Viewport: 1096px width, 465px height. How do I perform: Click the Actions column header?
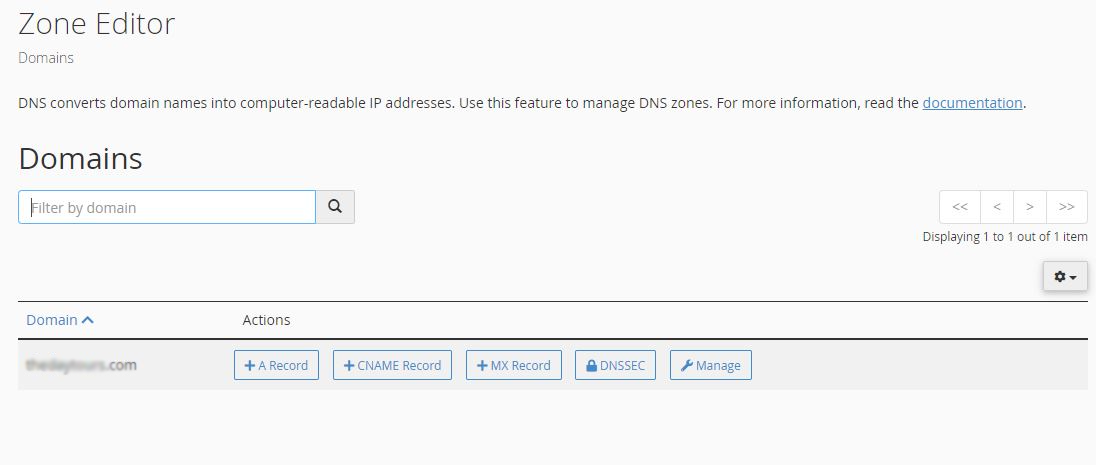coord(266,320)
